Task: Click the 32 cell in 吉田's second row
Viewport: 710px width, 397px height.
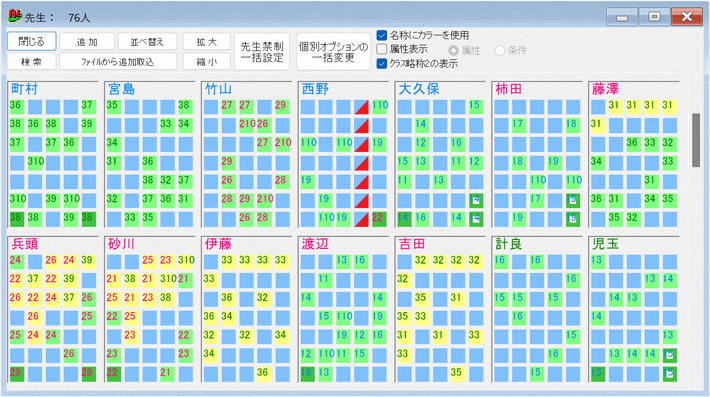Action: [404, 280]
